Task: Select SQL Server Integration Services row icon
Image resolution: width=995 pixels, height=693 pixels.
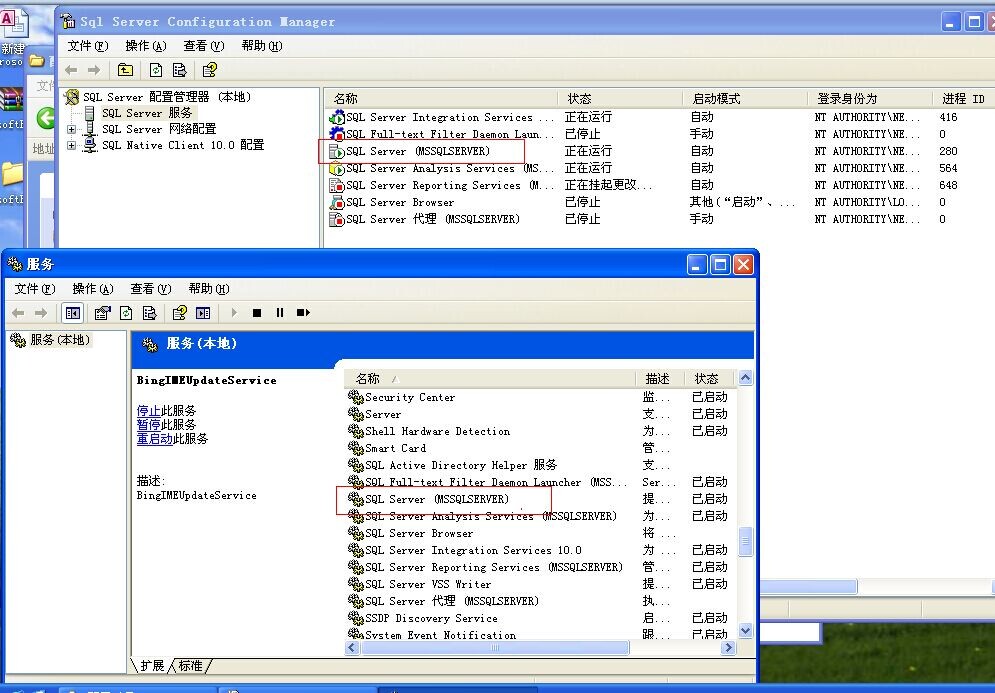Action: pos(336,117)
